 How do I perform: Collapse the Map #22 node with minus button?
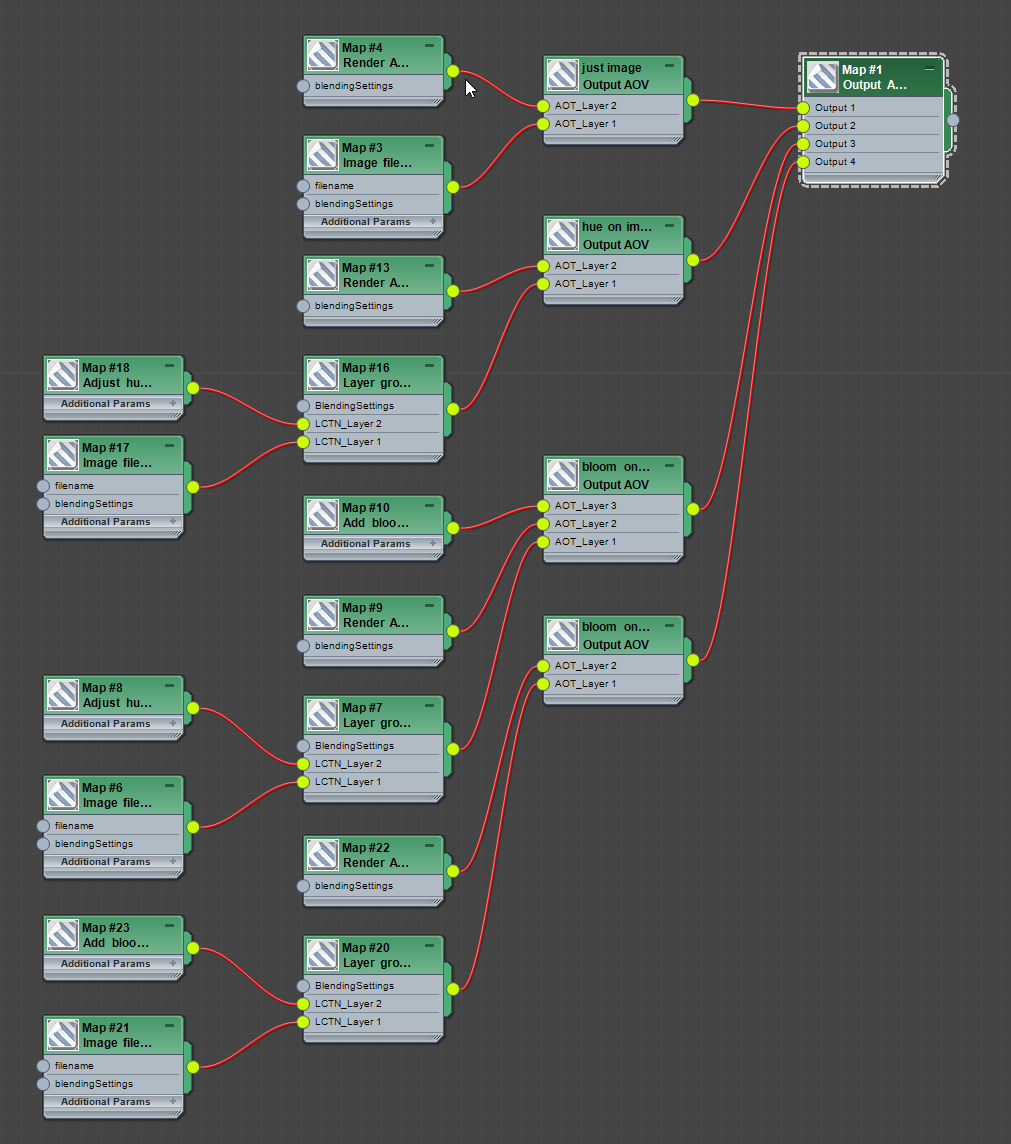point(430,846)
